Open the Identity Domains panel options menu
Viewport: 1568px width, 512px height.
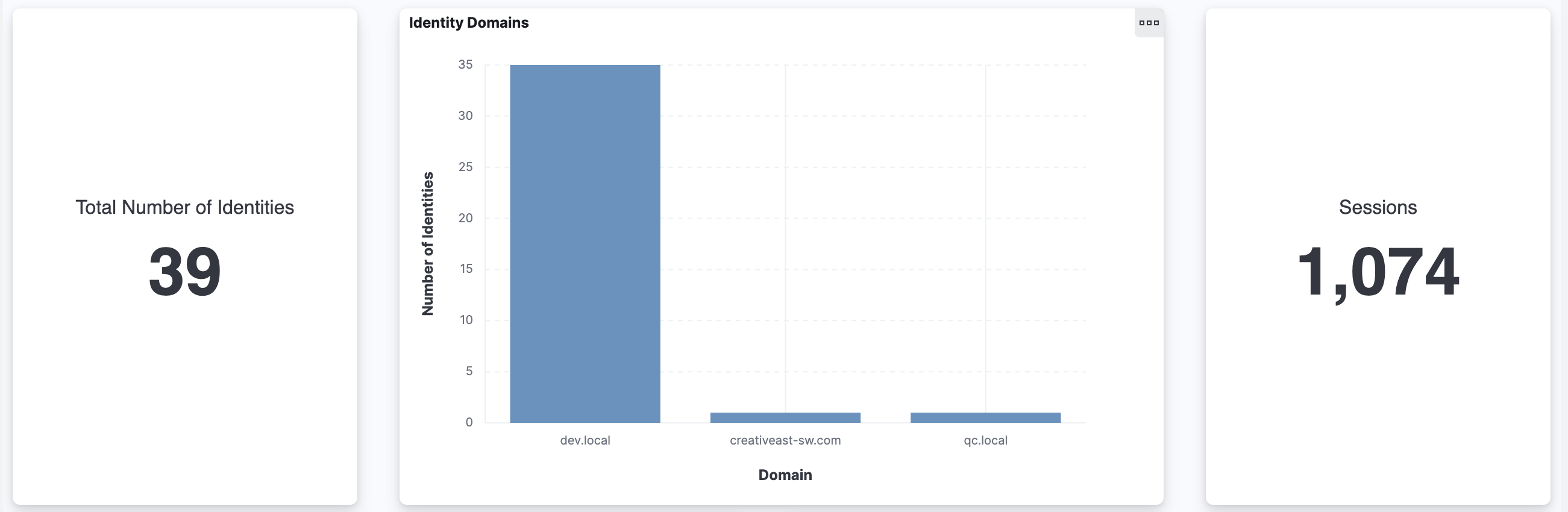(x=1148, y=23)
